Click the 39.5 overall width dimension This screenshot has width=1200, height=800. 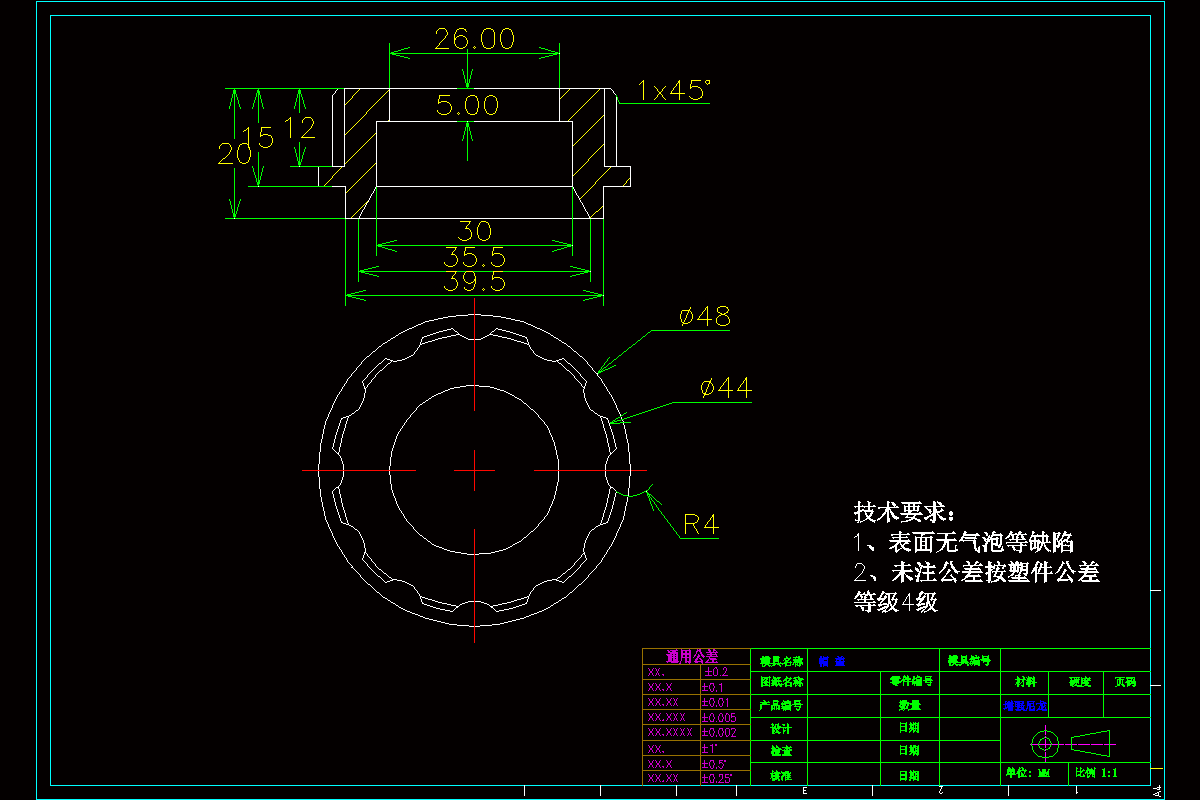point(474,282)
